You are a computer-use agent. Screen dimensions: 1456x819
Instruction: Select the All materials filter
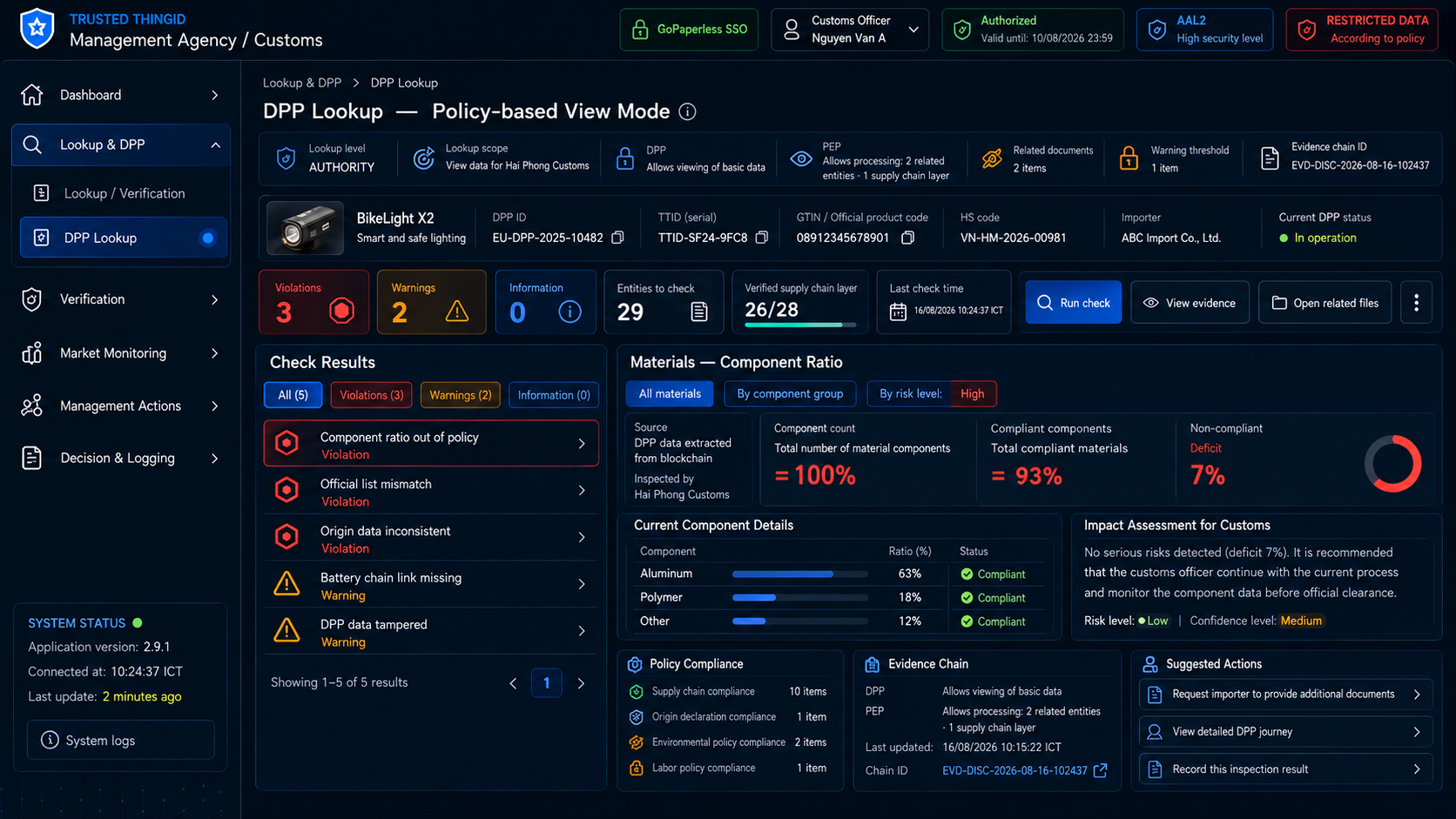pyautogui.click(x=670, y=393)
